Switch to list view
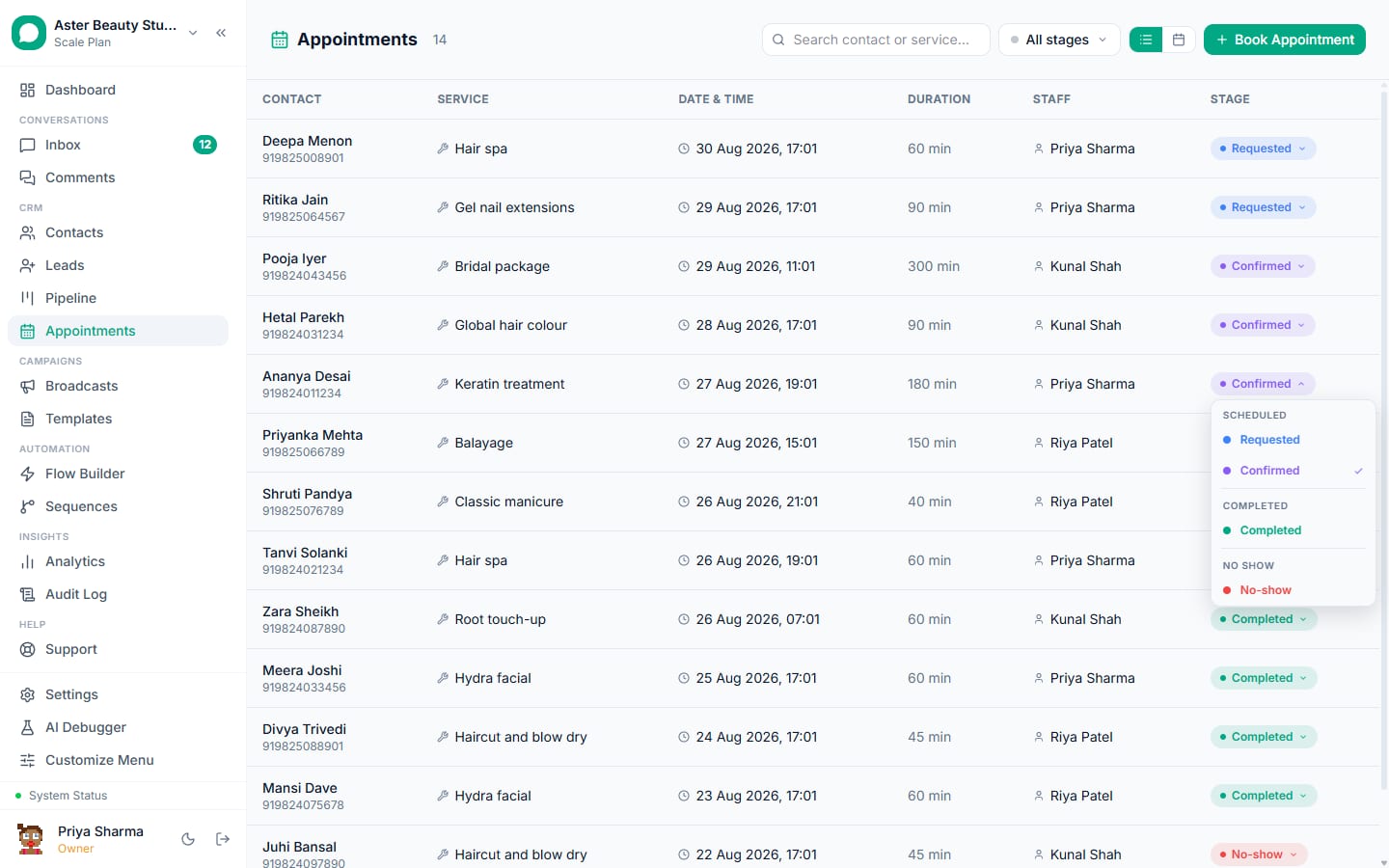The image size is (1389, 868). point(1146,40)
